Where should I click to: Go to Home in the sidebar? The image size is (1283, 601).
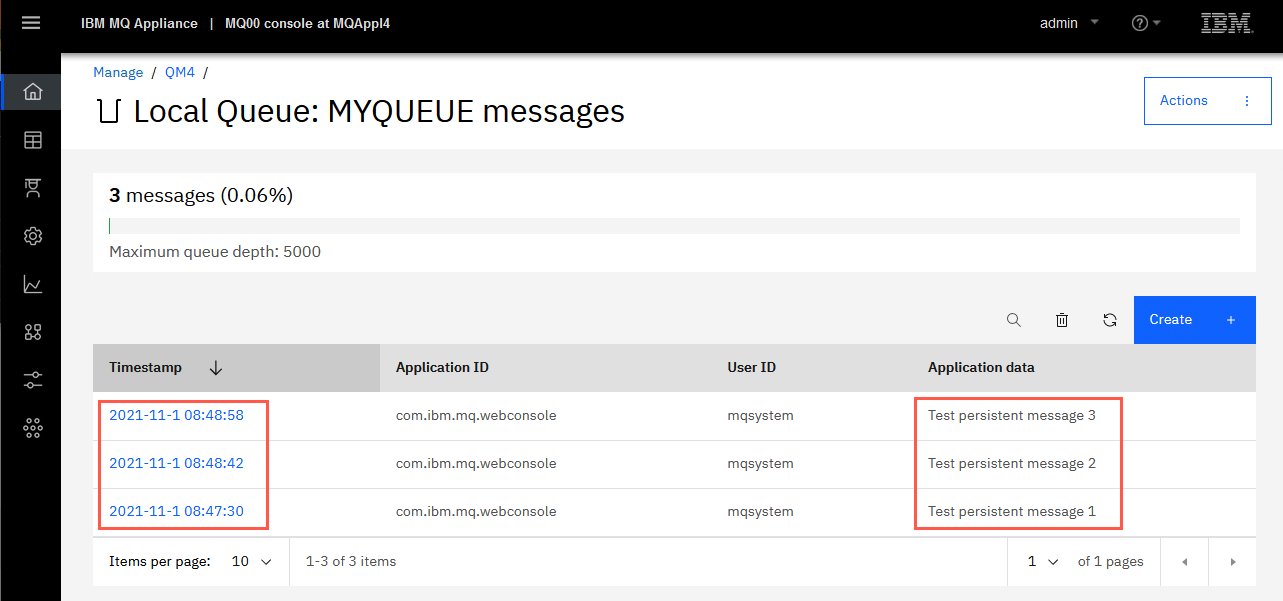[33, 92]
